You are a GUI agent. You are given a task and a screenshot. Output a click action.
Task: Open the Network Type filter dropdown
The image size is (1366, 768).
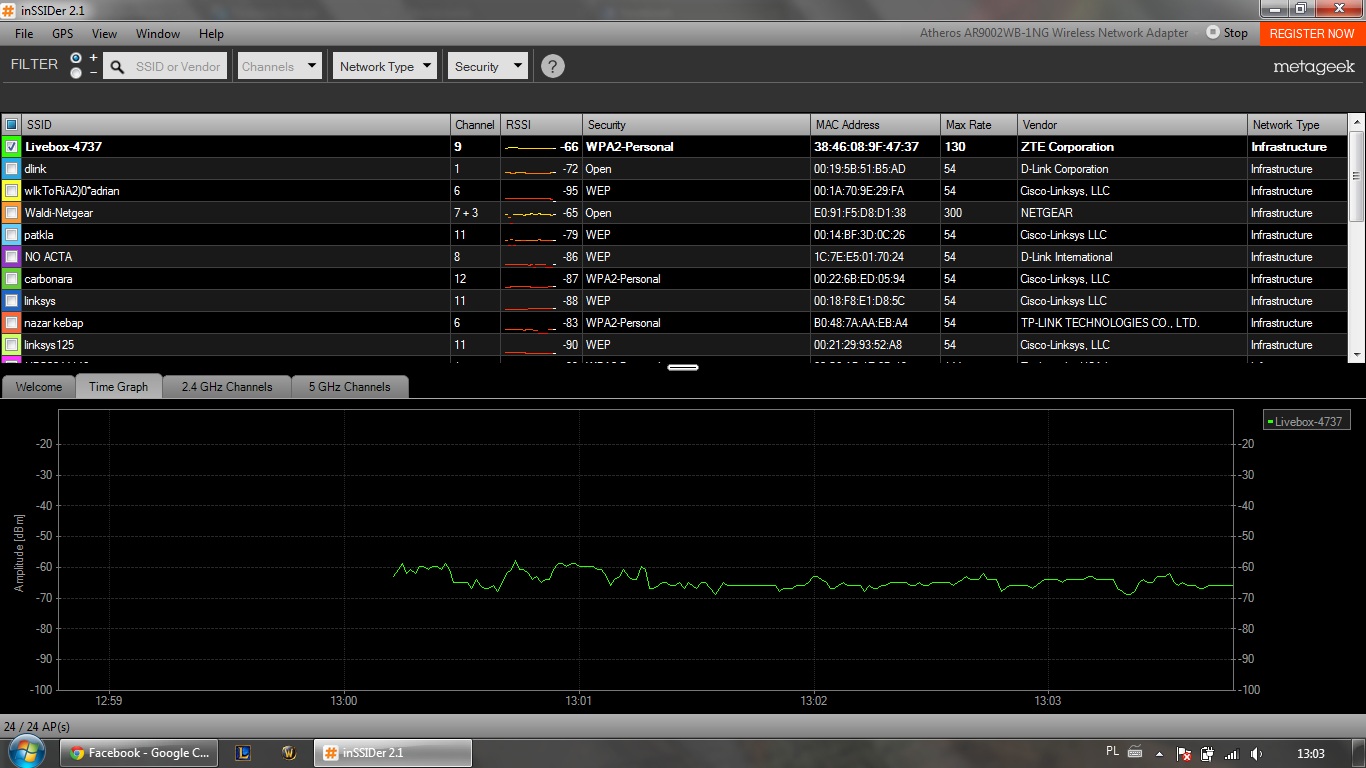pos(385,66)
